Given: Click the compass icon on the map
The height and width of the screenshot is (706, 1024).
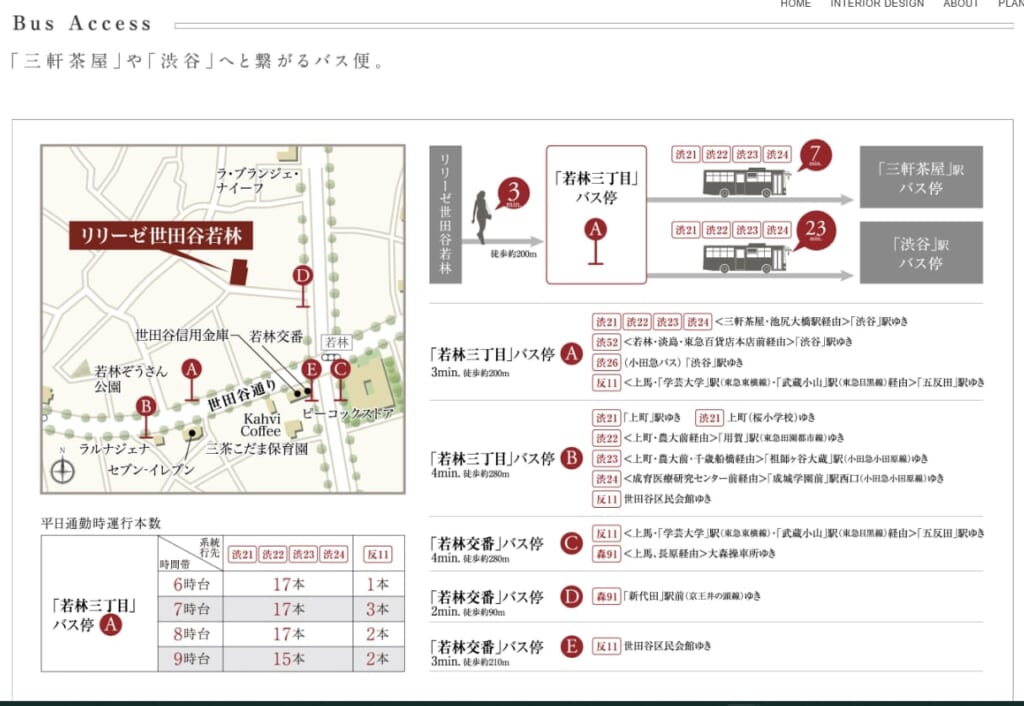Looking at the screenshot, I should point(62,470).
